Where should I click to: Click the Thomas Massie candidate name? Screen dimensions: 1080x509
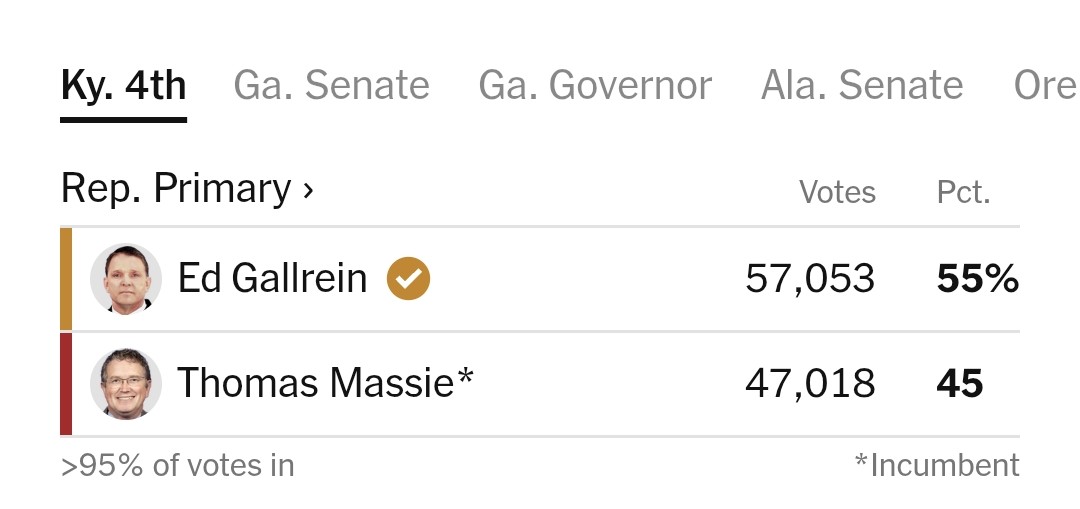[x=326, y=383]
